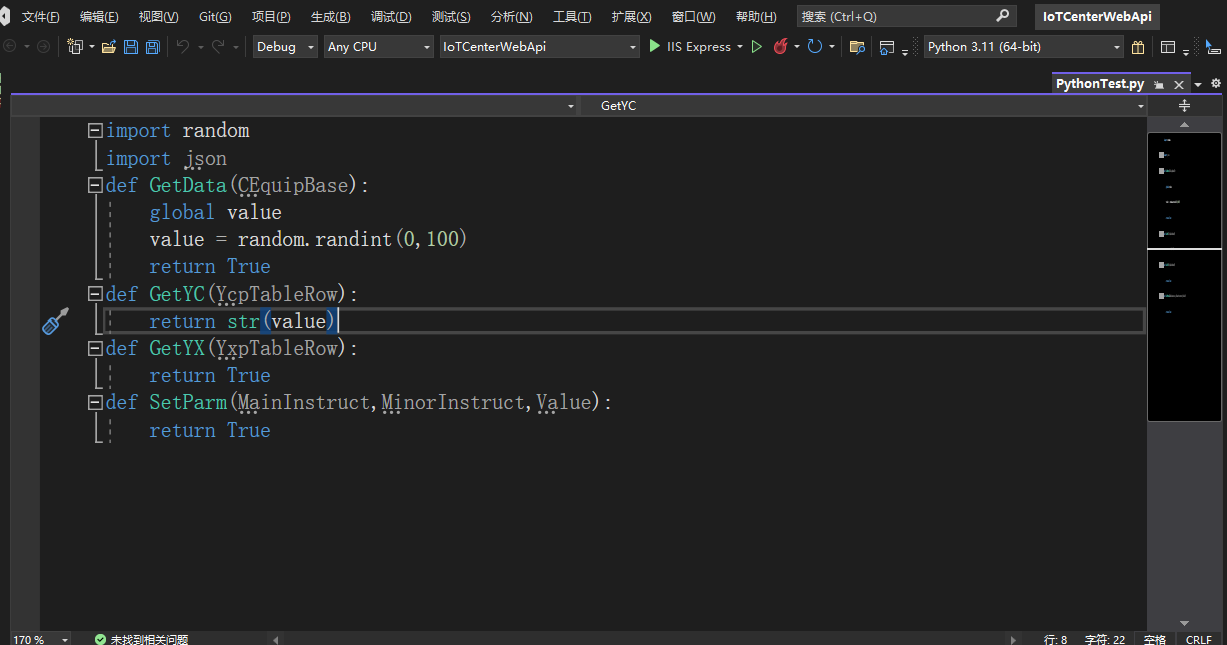
Task: Run the project with IIS Express
Action: [x=689, y=47]
